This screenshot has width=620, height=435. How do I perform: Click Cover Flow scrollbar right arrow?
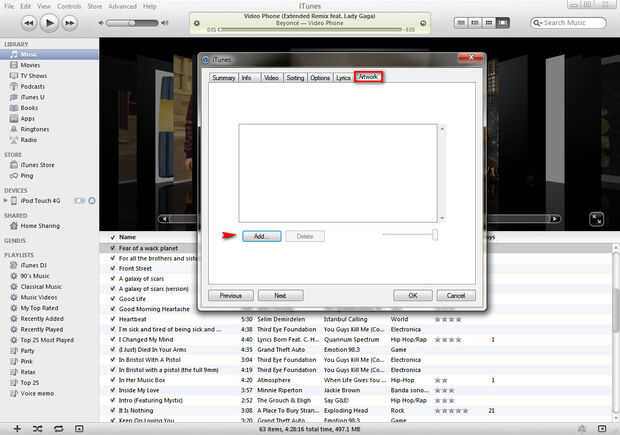555,219
